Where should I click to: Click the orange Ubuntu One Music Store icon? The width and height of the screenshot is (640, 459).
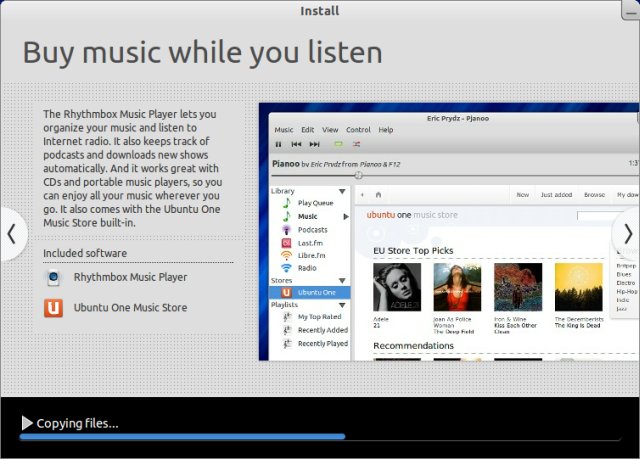[x=53, y=308]
